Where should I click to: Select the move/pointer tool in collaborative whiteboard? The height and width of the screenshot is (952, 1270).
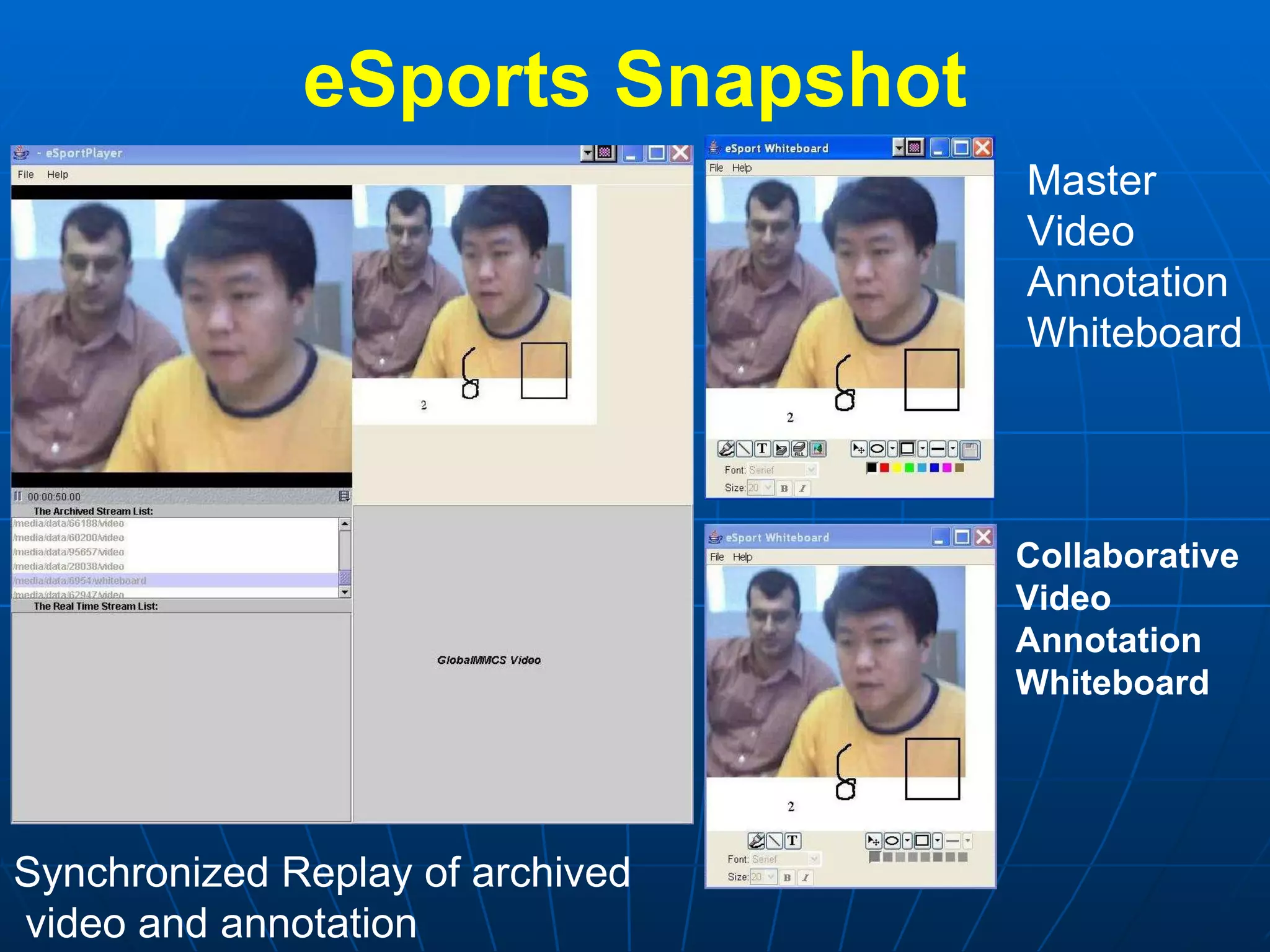(874, 841)
